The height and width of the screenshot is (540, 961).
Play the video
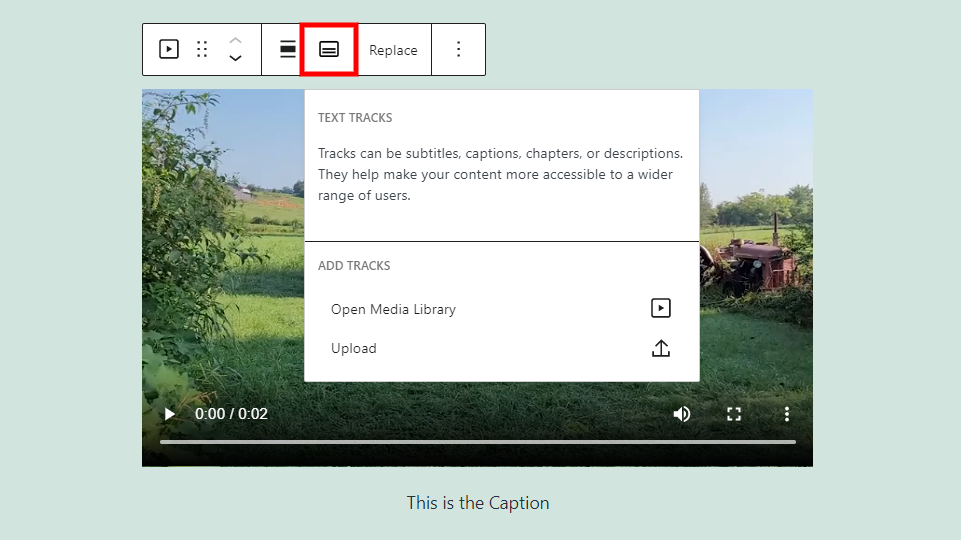[170, 414]
